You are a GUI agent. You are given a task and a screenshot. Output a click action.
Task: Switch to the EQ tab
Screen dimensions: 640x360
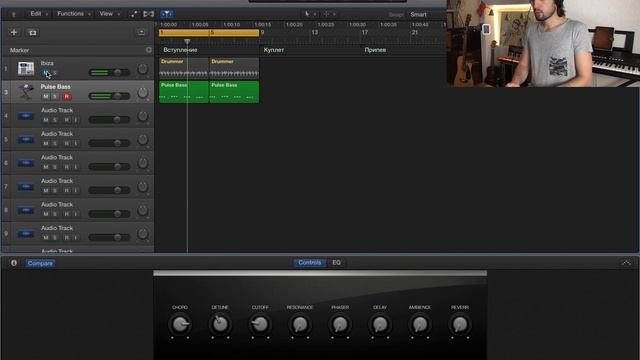pyautogui.click(x=336, y=262)
